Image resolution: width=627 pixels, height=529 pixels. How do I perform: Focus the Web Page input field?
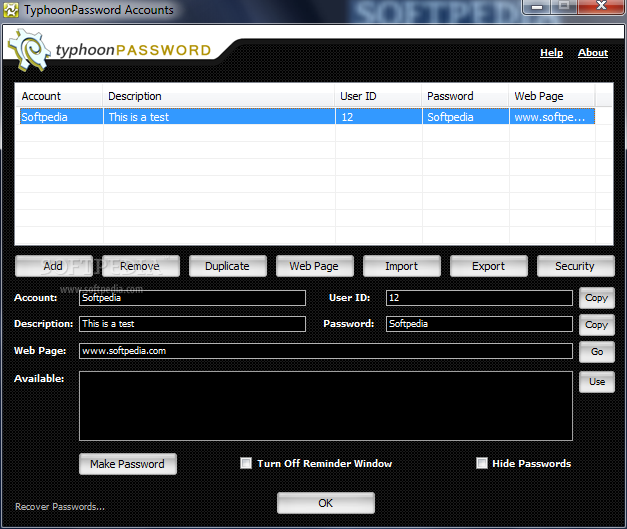[326, 351]
